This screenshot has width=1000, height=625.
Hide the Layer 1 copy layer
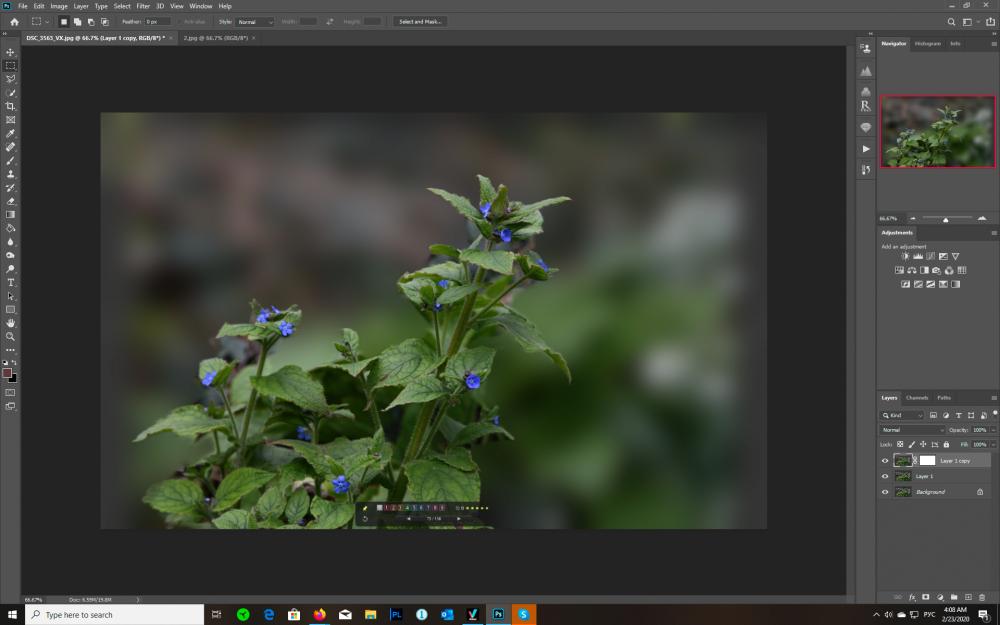[885, 460]
